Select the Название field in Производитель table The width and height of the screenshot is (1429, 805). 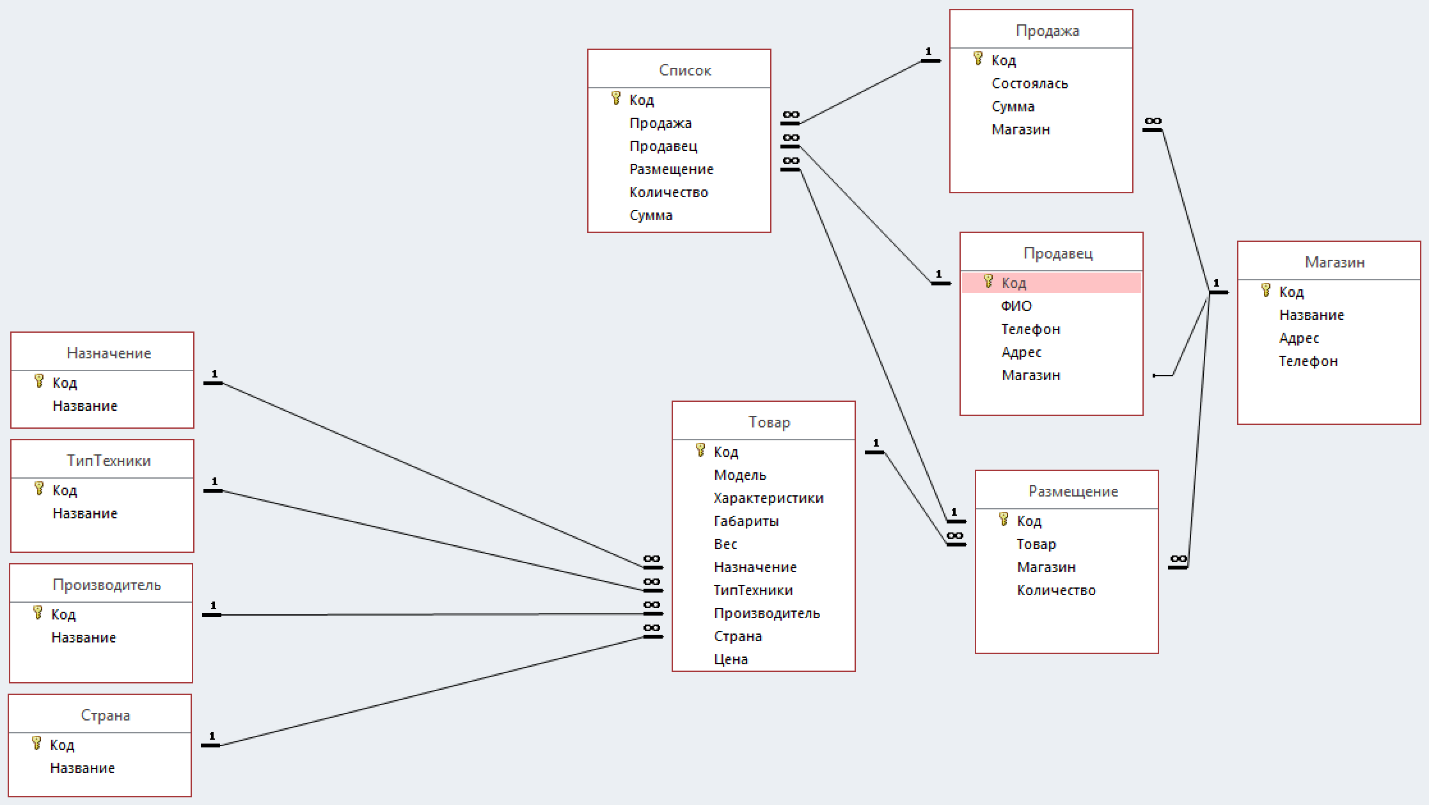pyautogui.click(x=101, y=637)
